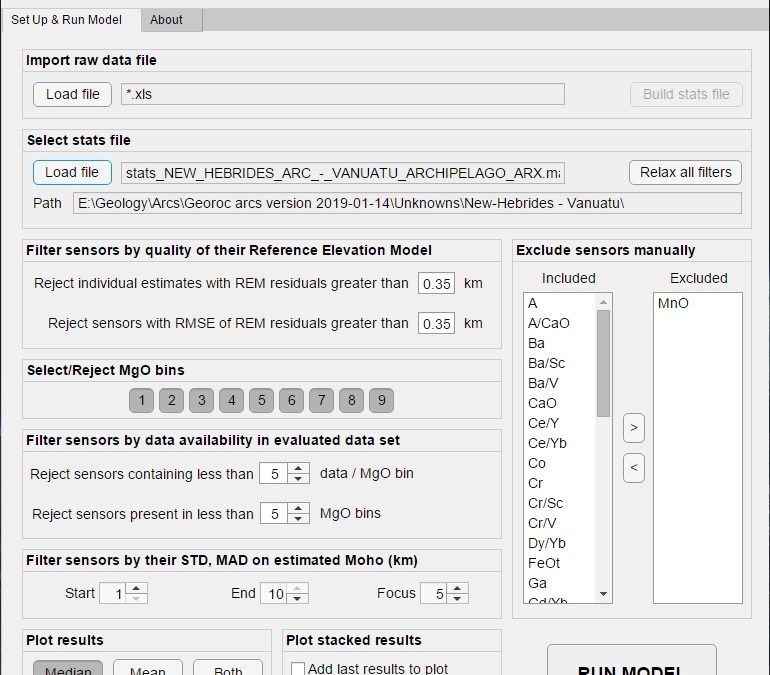This screenshot has height=675, width=770.
Task: Increment the Start value spinner
Action: click(137, 588)
